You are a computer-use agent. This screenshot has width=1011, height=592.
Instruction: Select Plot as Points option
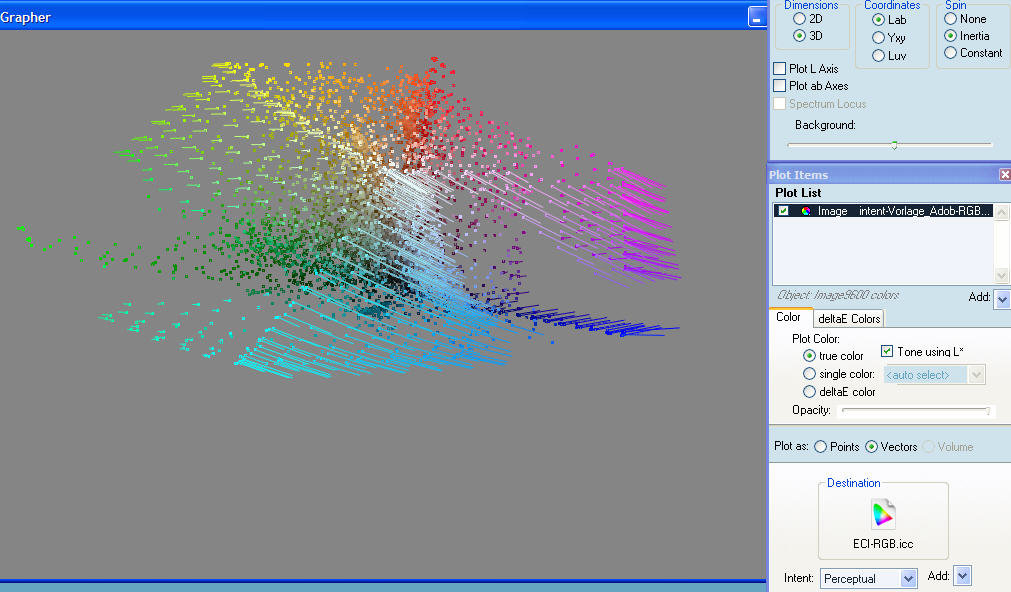click(820, 447)
